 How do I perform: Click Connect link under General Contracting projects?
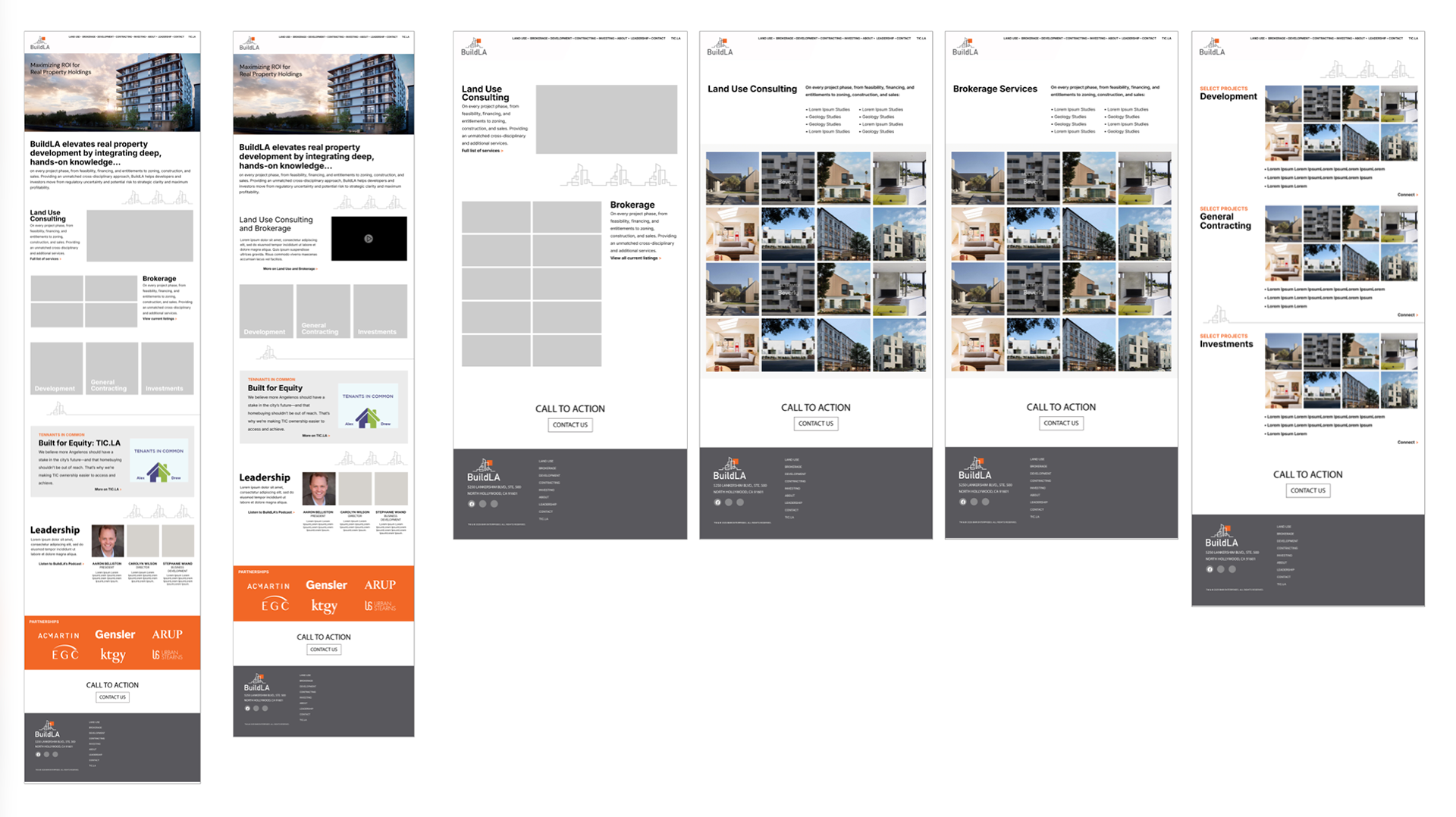coord(1407,315)
